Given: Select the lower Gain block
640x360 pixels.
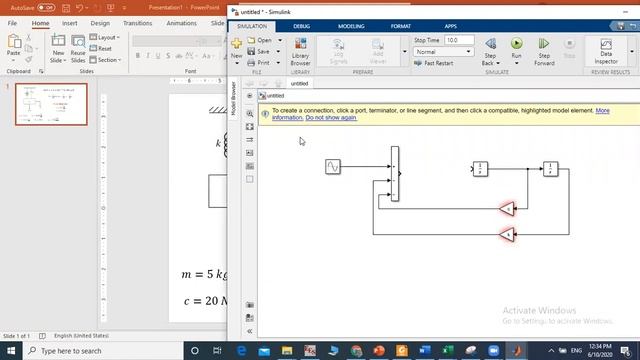Looking at the screenshot, I should tap(507, 234).
